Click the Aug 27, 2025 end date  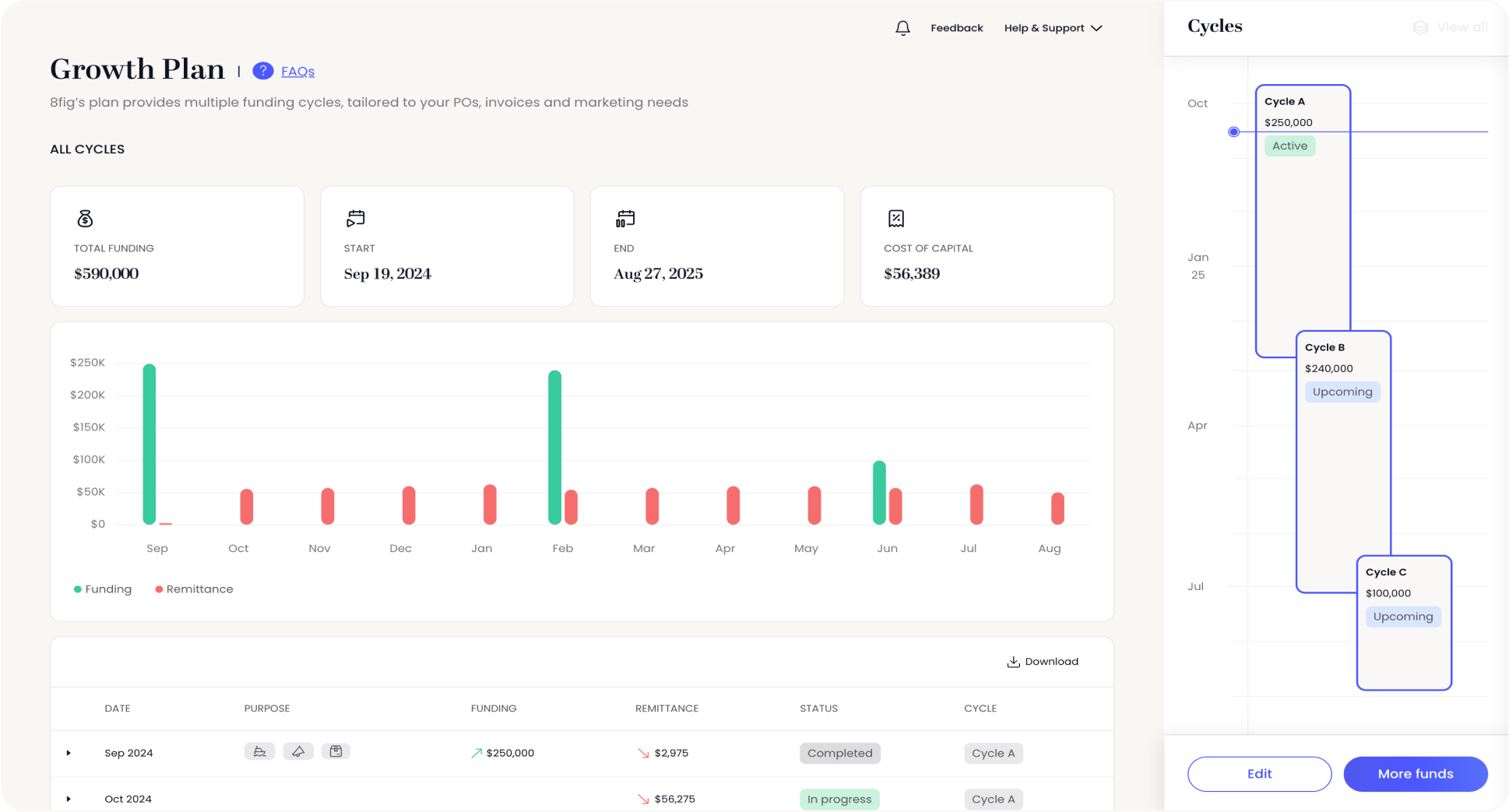tap(658, 274)
